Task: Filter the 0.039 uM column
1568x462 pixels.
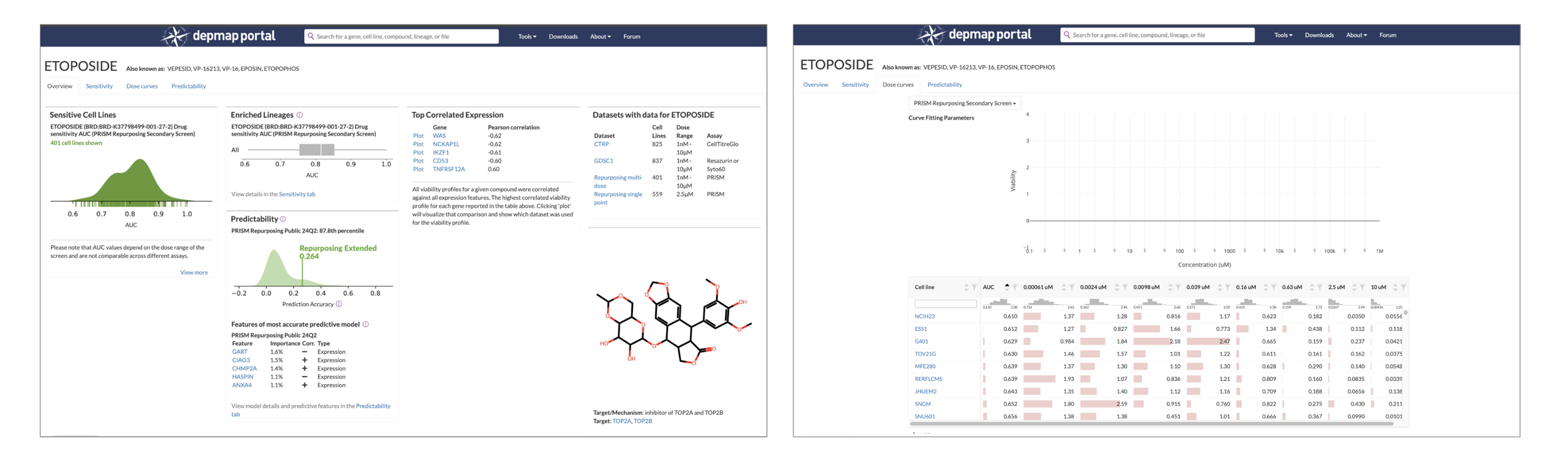Action: (1227, 287)
